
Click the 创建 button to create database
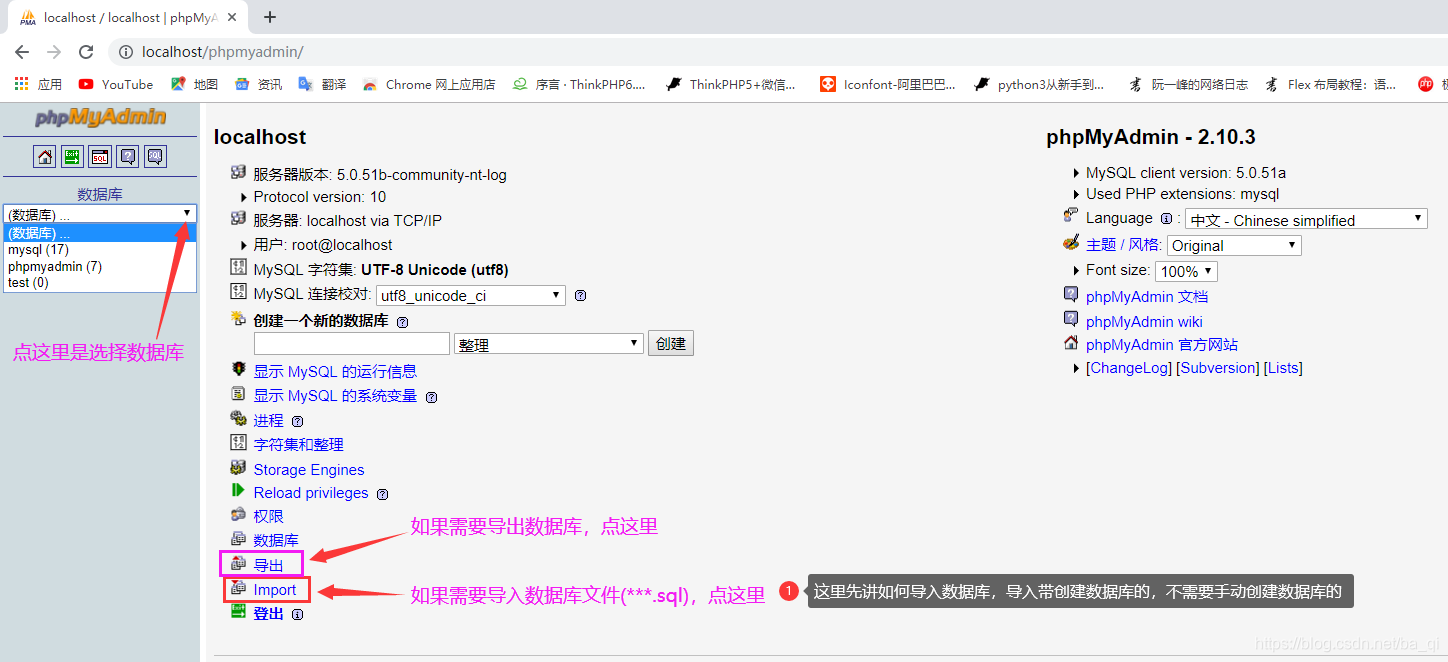[x=670, y=343]
